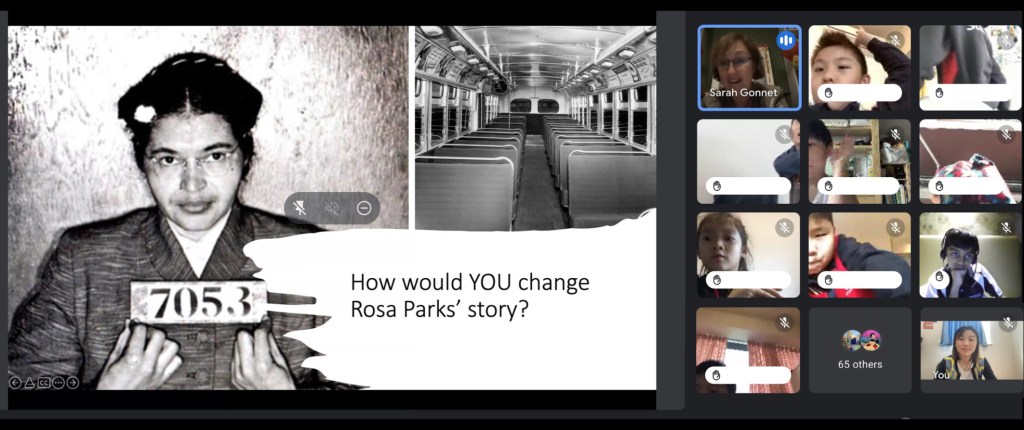Click the muted mic icon on top-right participant tile

1005,41
